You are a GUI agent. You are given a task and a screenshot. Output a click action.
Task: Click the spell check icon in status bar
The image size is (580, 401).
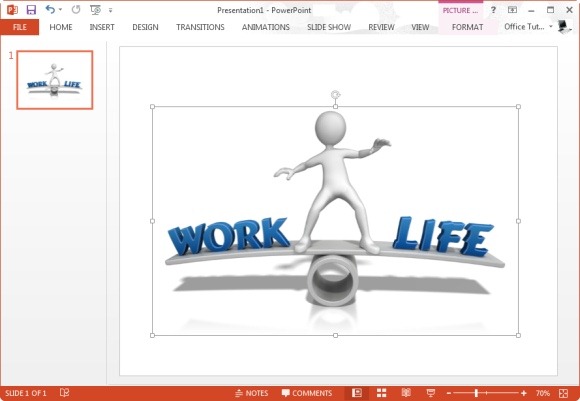[64, 392]
